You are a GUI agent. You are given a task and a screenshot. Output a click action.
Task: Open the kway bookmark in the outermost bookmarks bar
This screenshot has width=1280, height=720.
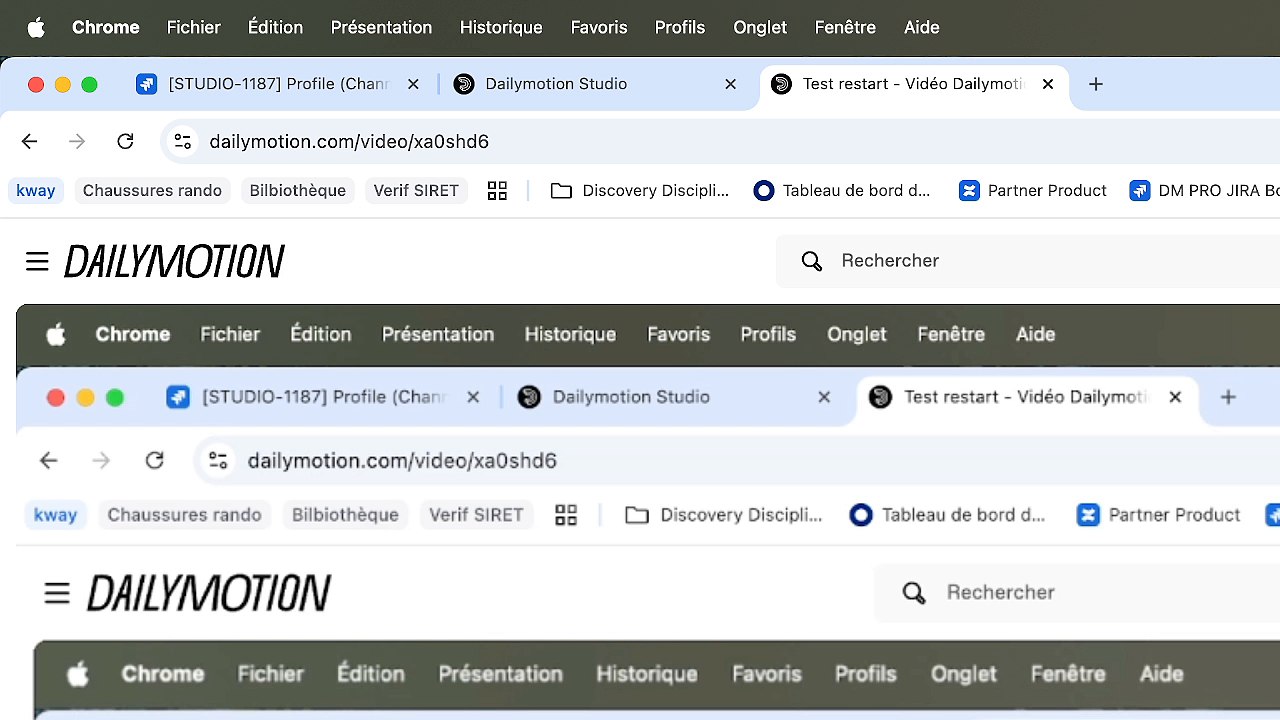pos(36,190)
